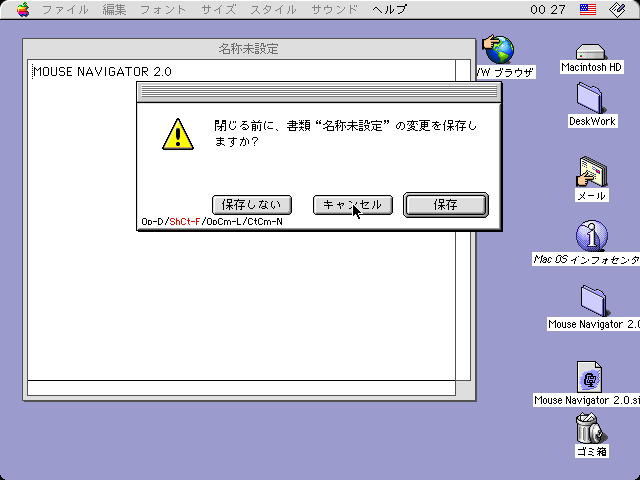Screen dimensions: 640x480
Task: Select the DeskWork folder icon
Action: click(591, 98)
